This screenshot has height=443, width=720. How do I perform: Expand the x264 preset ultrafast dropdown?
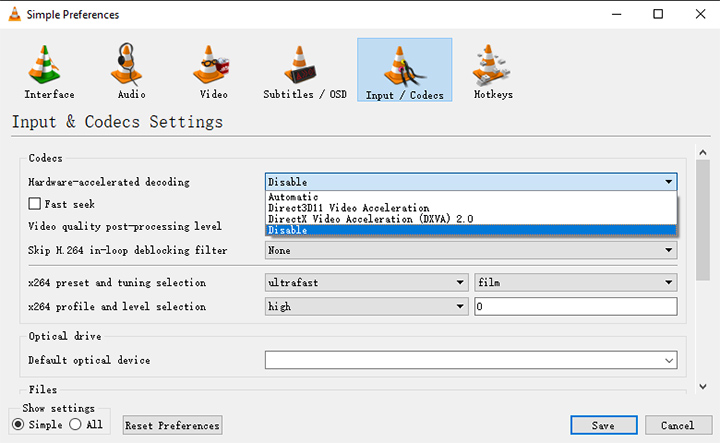(x=367, y=283)
